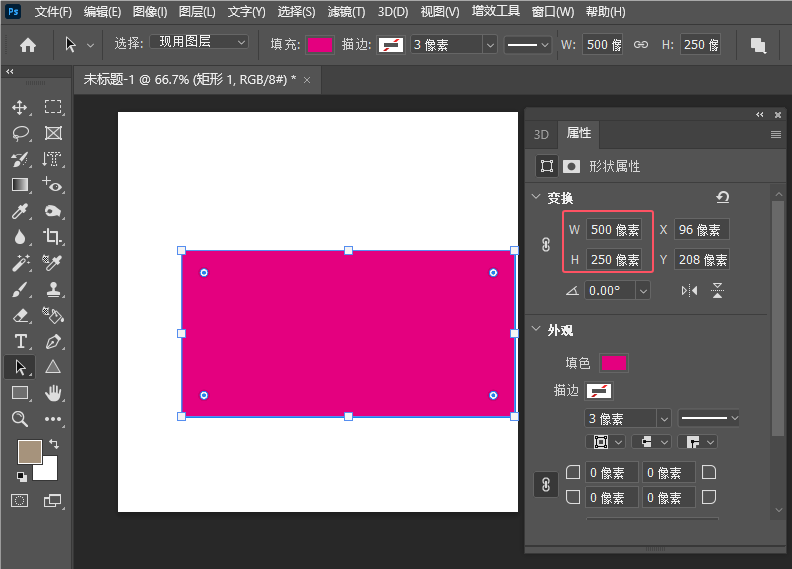Image resolution: width=792 pixels, height=569 pixels.
Task: Activate the Zoom tool
Action: point(20,419)
